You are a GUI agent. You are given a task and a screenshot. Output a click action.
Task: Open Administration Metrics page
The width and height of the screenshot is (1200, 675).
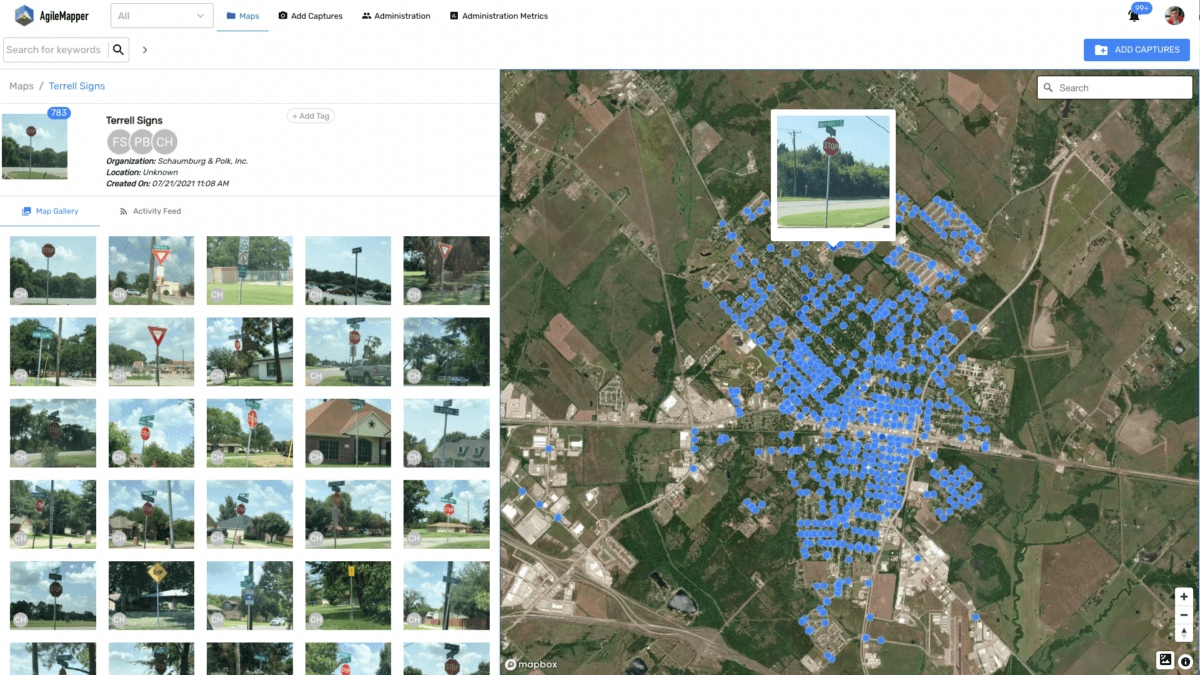pyautogui.click(x=499, y=16)
